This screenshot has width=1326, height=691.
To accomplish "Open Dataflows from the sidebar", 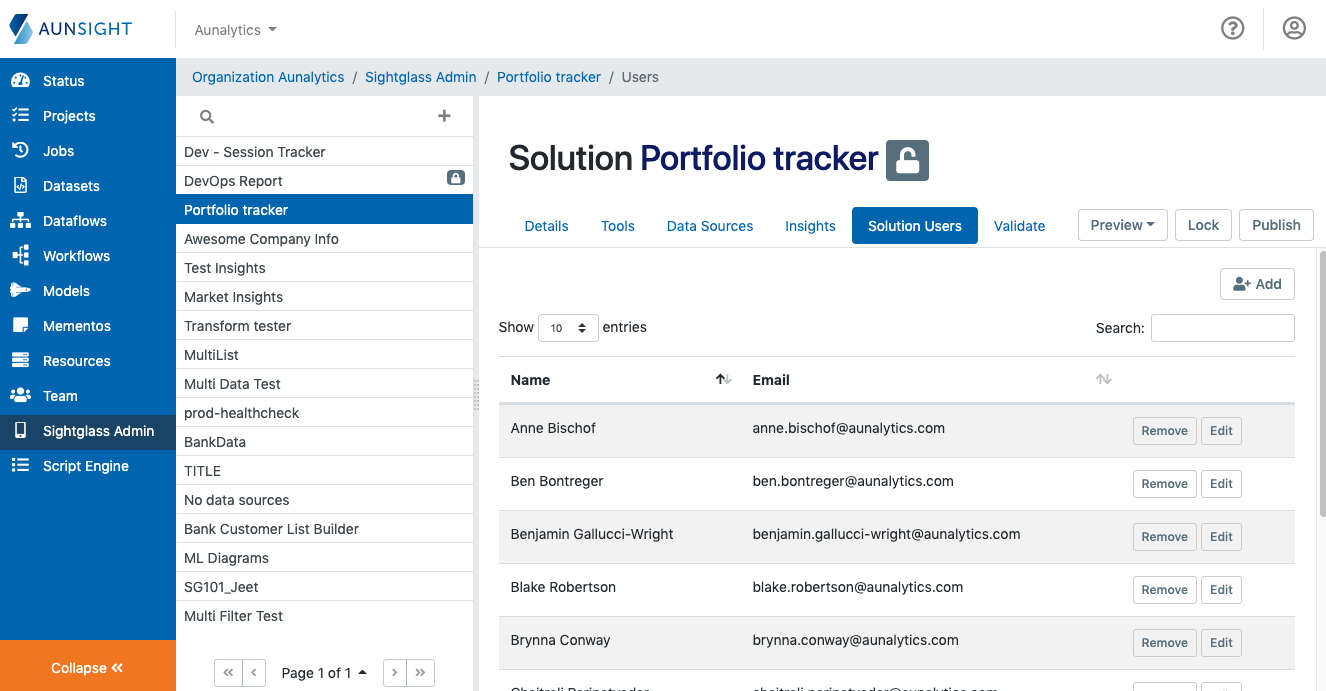I will [x=74, y=221].
